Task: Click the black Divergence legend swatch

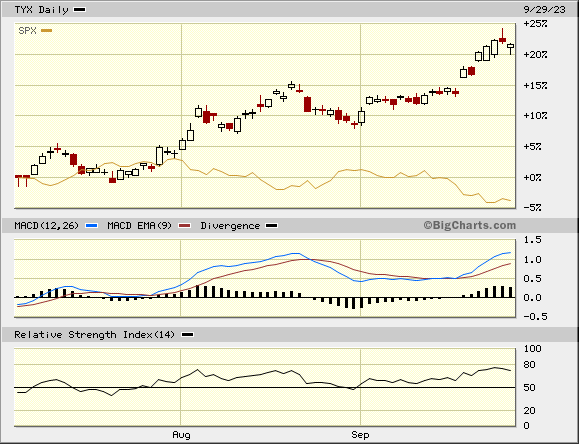Action: [x=272, y=225]
